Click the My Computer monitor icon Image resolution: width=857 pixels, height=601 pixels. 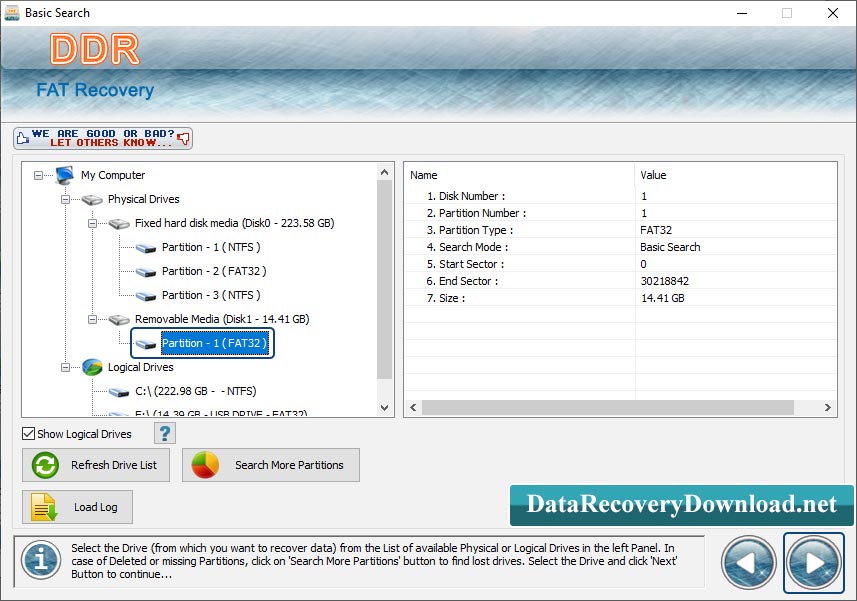tap(64, 175)
